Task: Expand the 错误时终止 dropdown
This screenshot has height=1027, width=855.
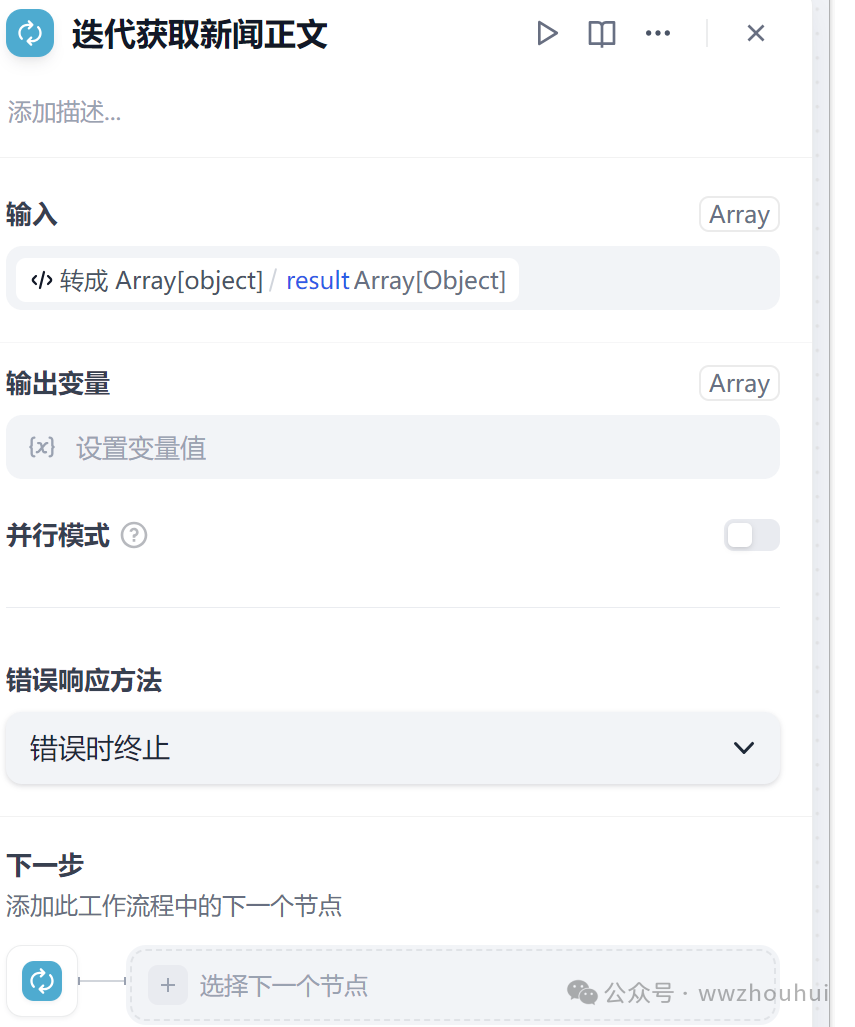Action: [x=392, y=748]
